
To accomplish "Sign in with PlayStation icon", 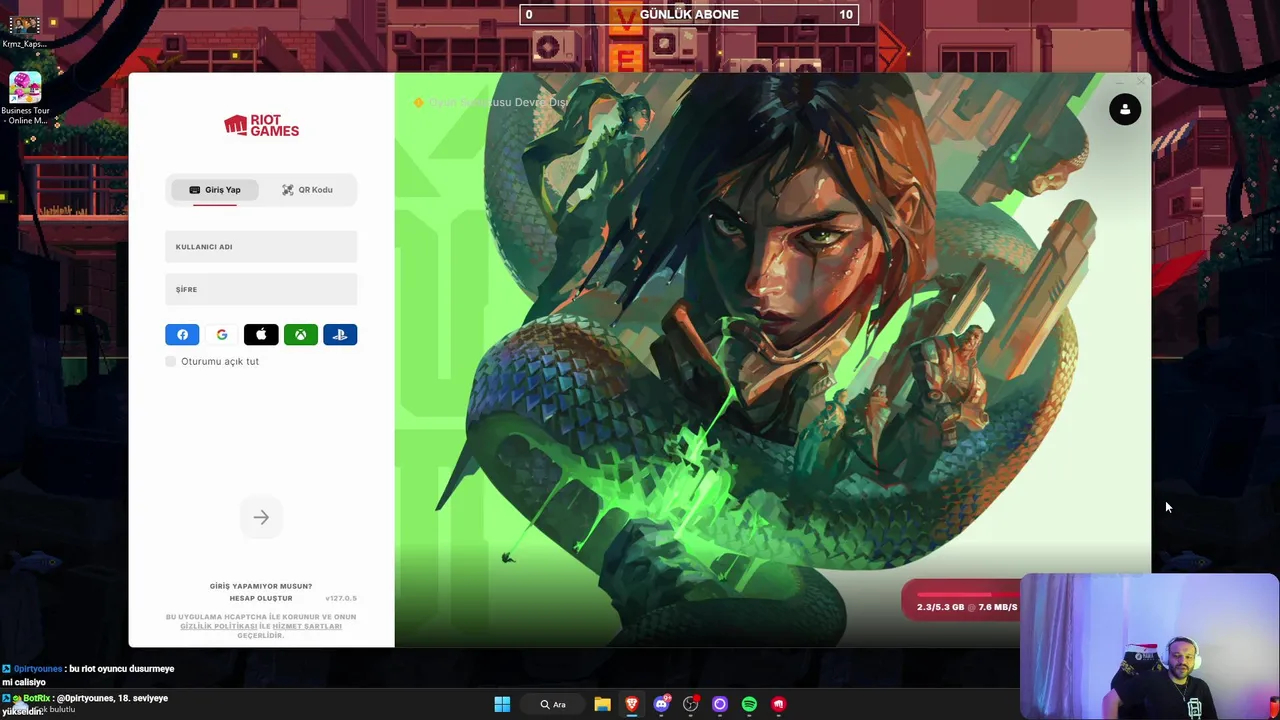I will click(340, 335).
